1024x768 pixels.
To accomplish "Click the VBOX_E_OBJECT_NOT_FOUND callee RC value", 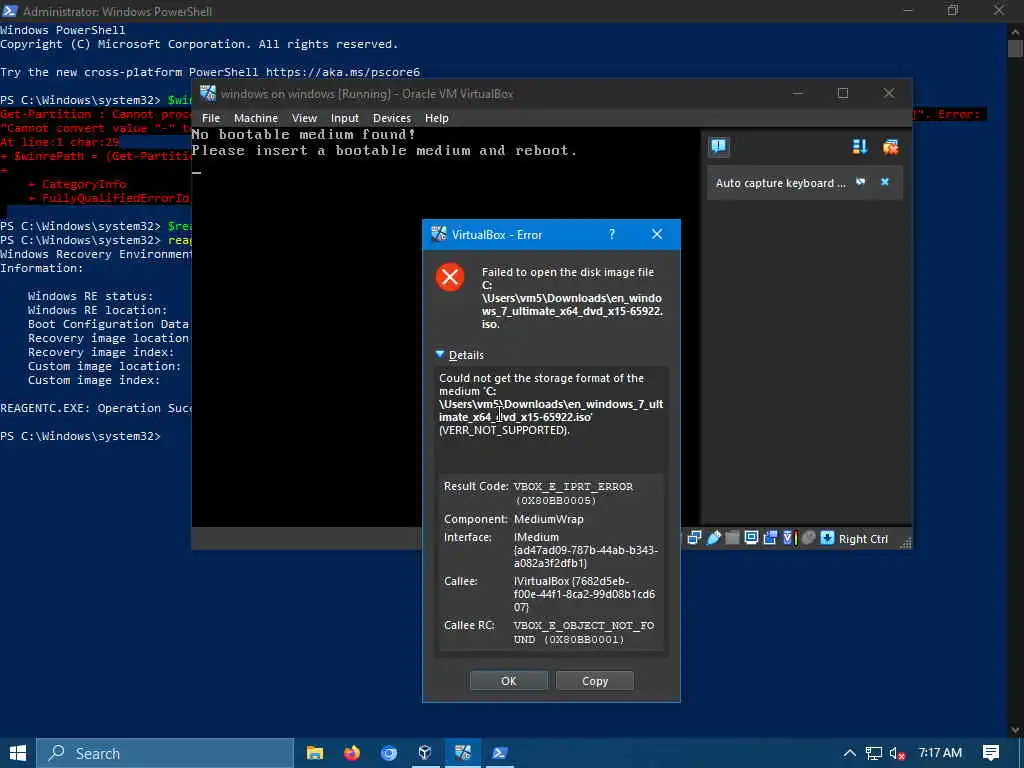I will click(x=583, y=632).
